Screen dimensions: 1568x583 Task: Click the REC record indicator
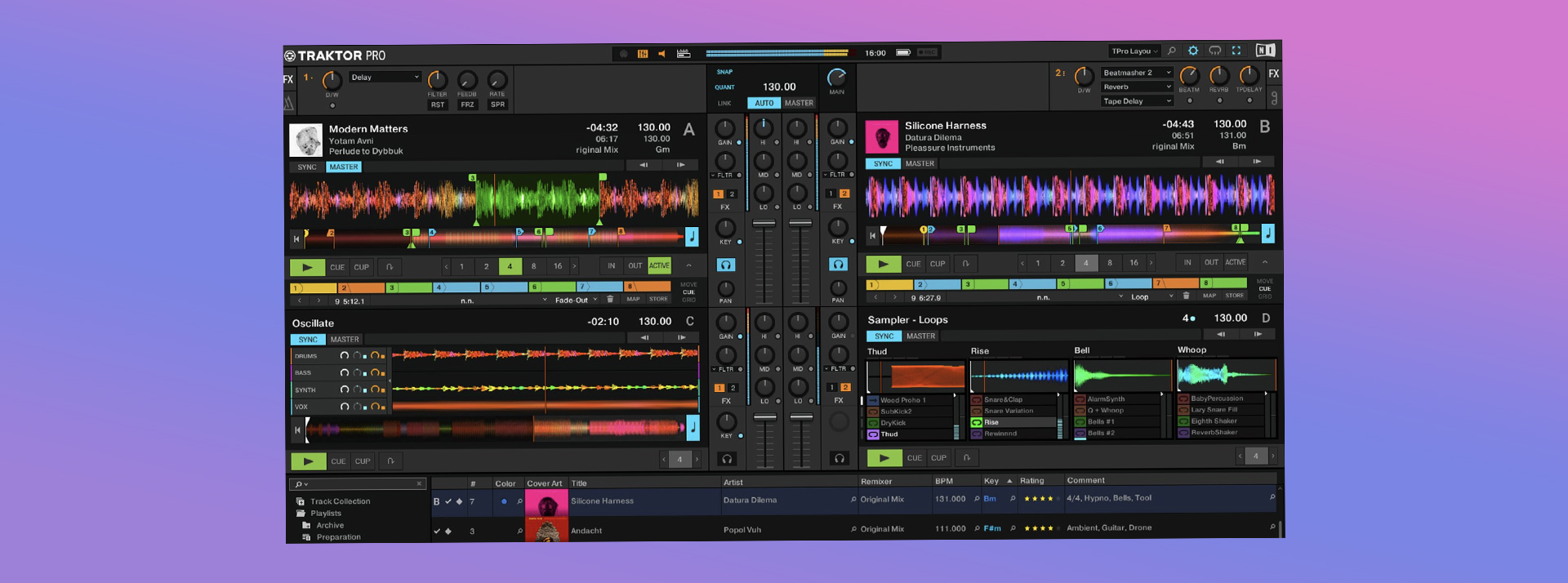(x=928, y=52)
